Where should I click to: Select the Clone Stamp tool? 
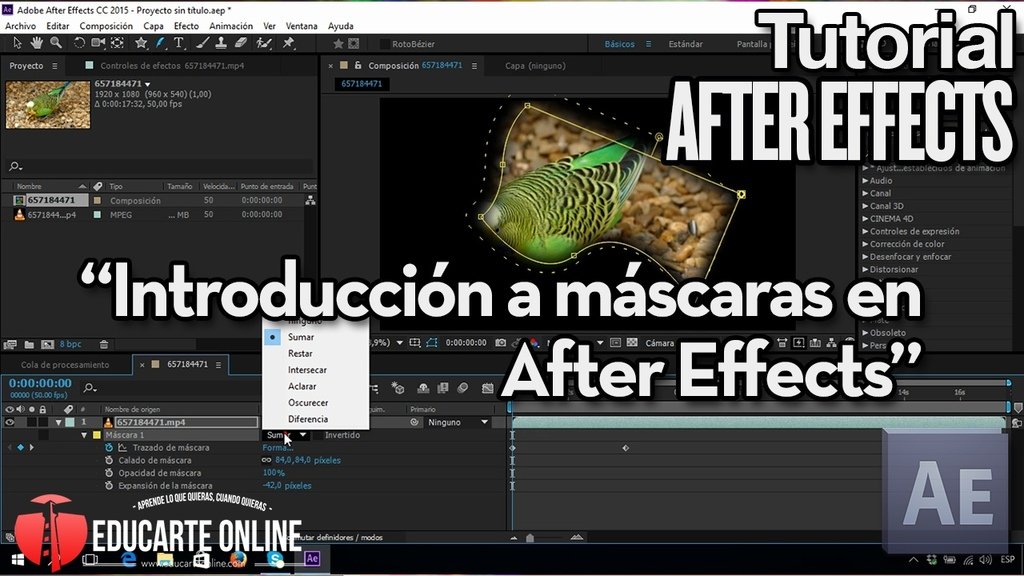(x=220, y=43)
